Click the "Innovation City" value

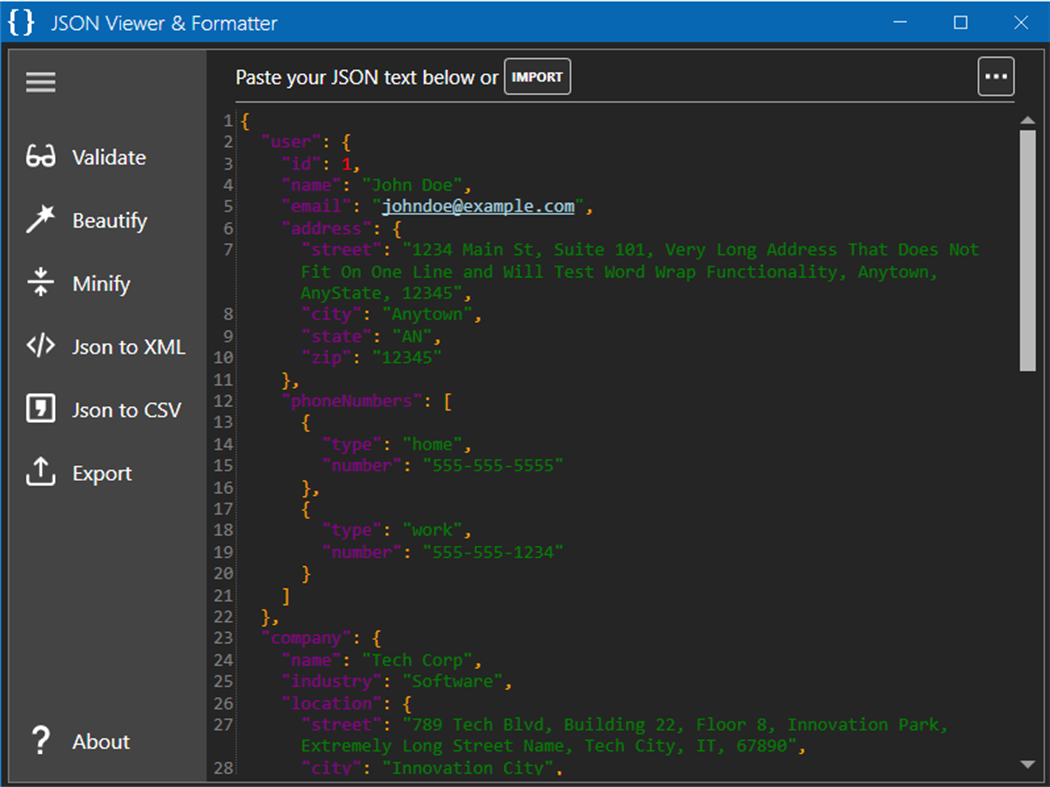[469, 768]
